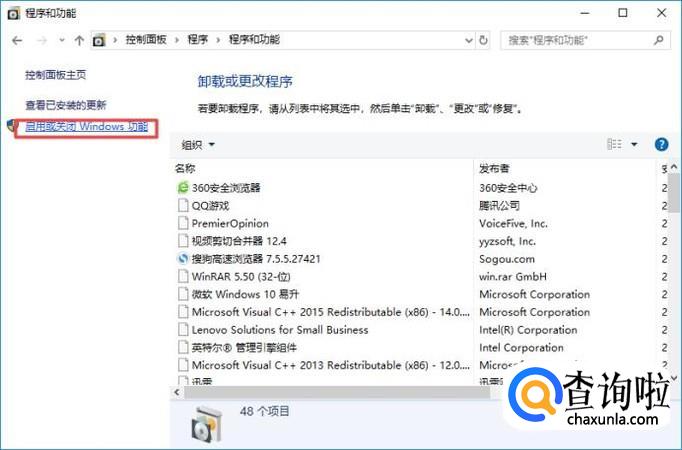
Task: Click the QQ游戏 file icon
Action: click(x=183, y=206)
